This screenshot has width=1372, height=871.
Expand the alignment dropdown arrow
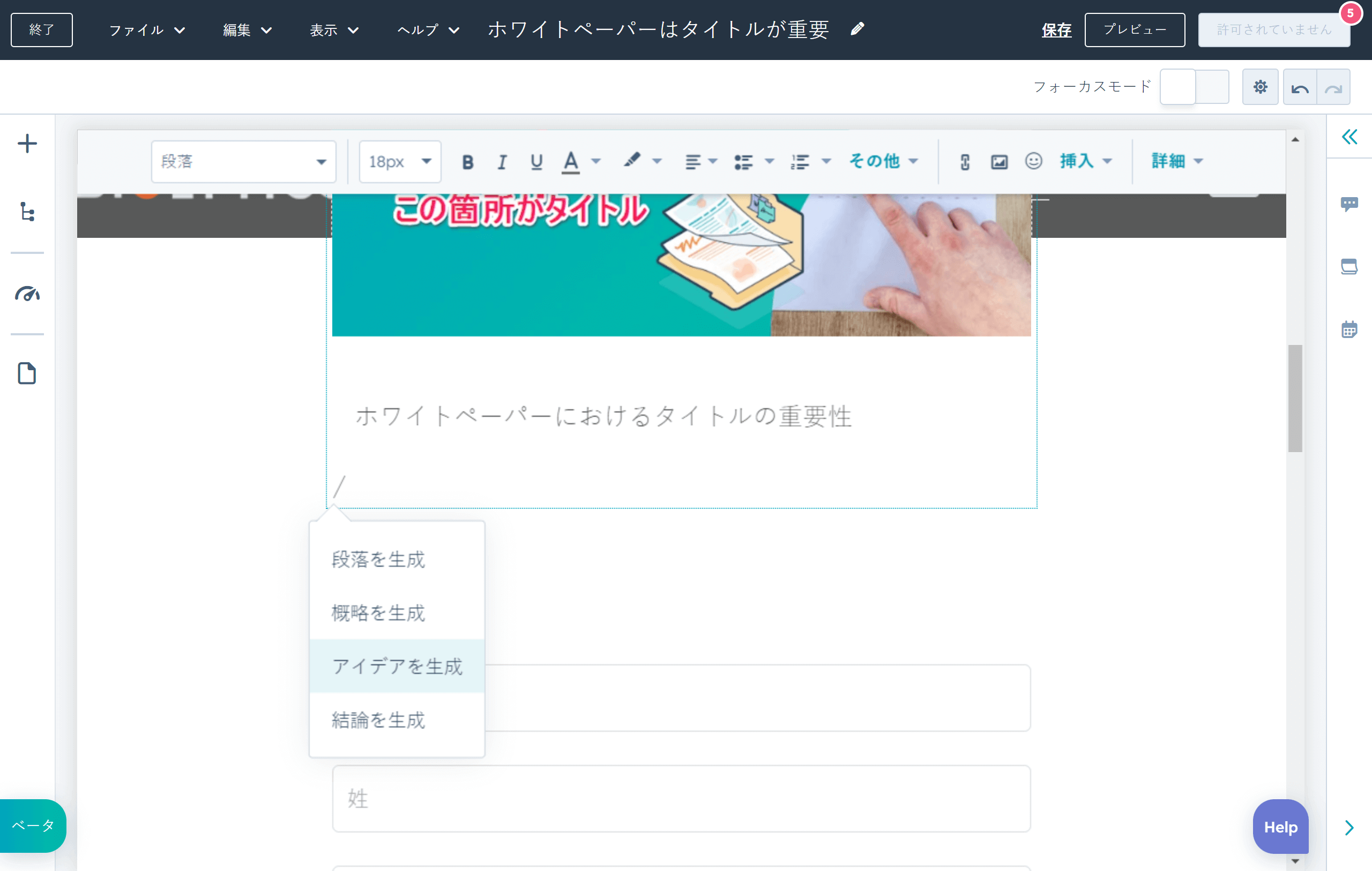(x=712, y=161)
